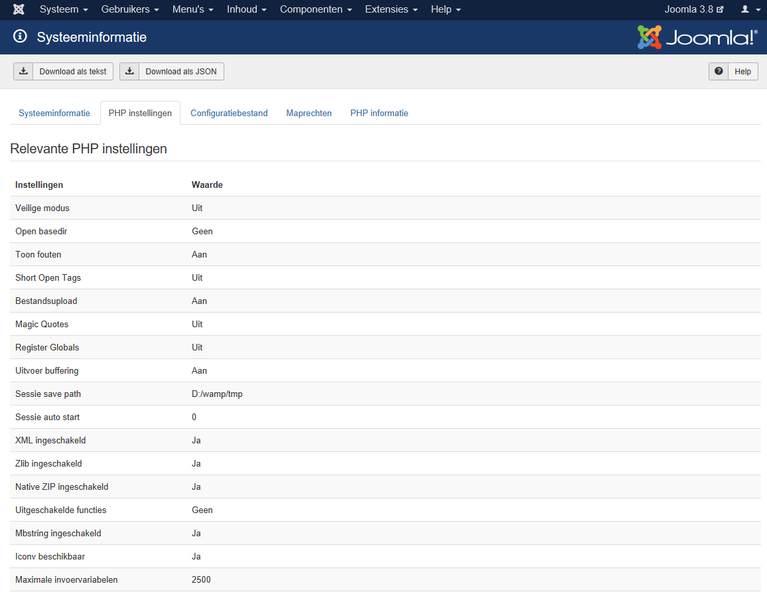The height and width of the screenshot is (600, 767).
Task: Select the Mbstring ingeschakeld label
Action: (x=58, y=533)
